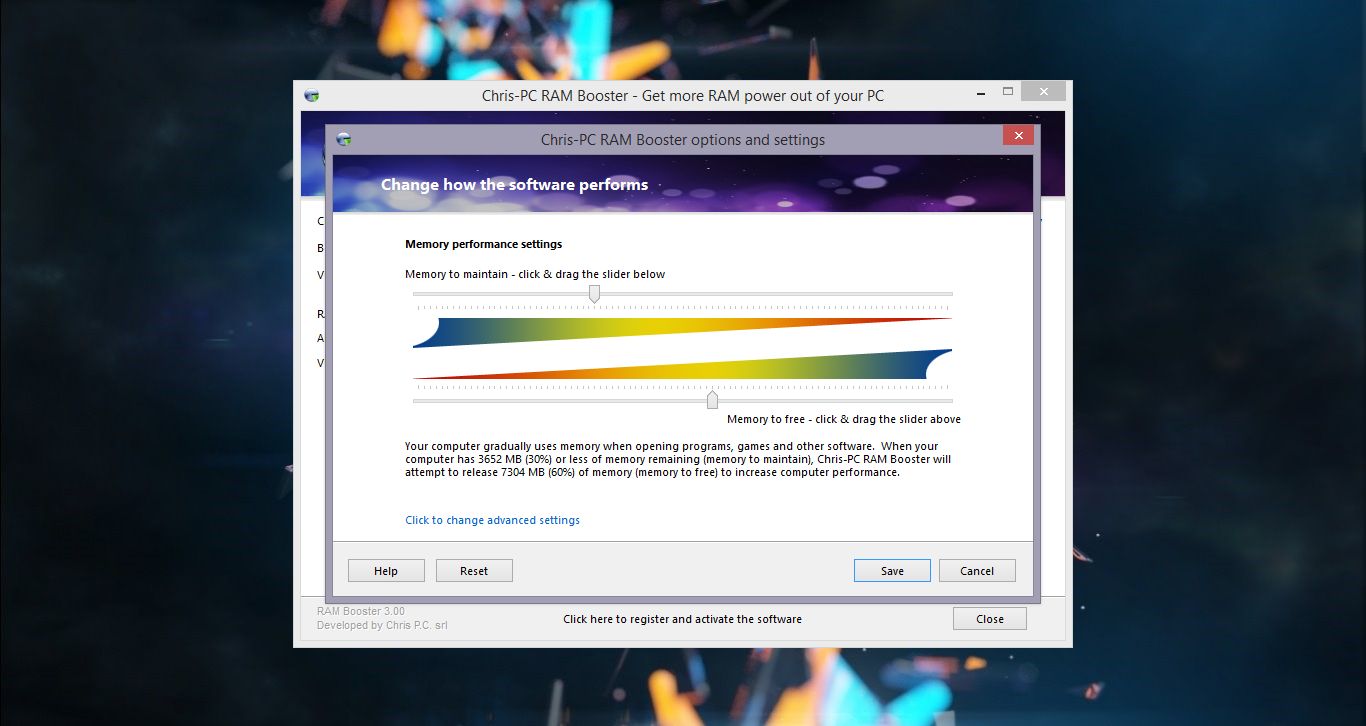Click 'Memory to maintain - click & drag' label
The height and width of the screenshot is (726, 1366).
[535, 274]
